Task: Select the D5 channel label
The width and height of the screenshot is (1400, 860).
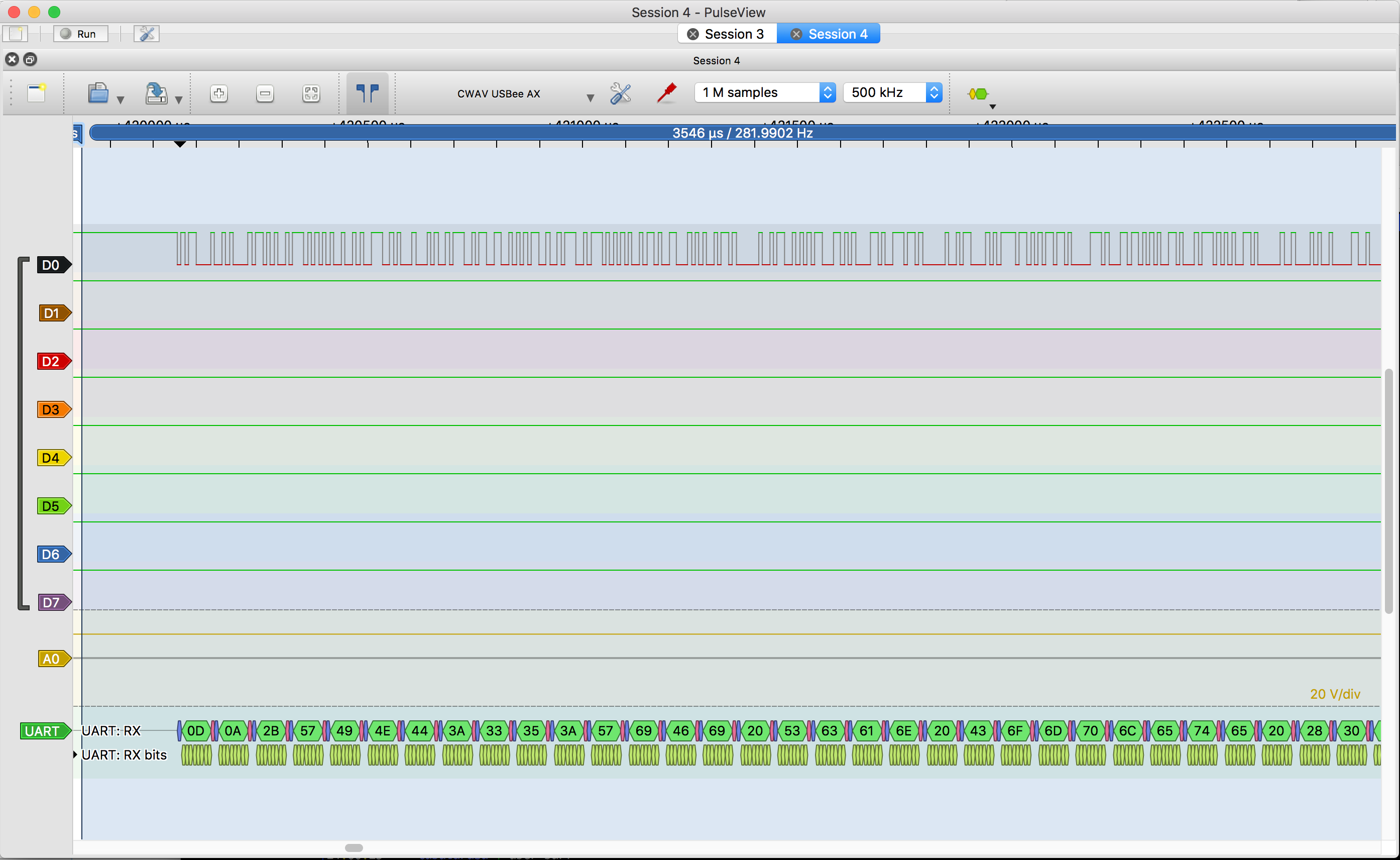Action: point(55,506)
